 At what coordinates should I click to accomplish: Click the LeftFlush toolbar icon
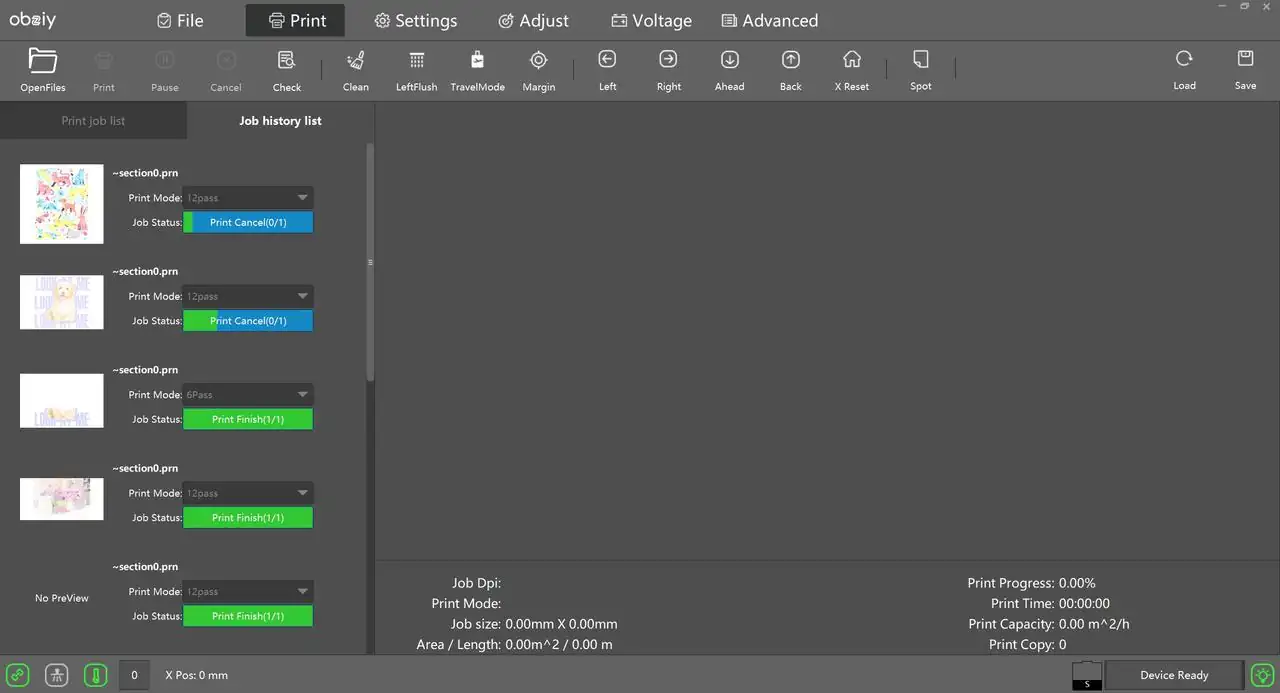point(416,69)
